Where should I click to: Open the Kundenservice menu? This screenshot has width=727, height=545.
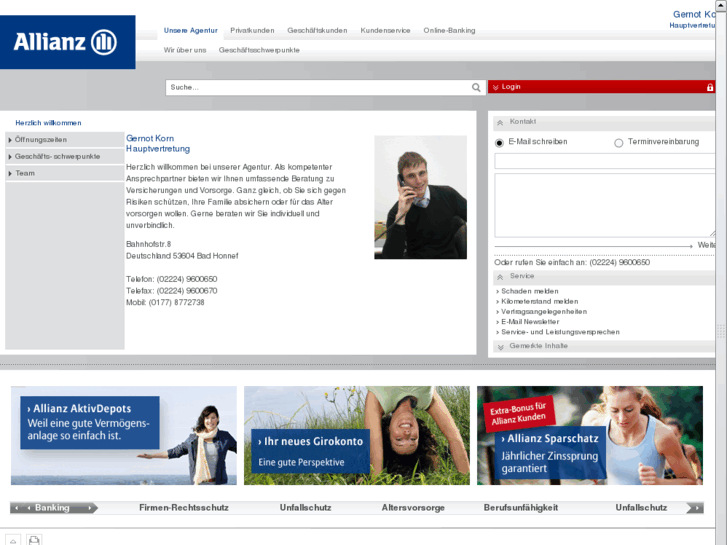(385, 31)
